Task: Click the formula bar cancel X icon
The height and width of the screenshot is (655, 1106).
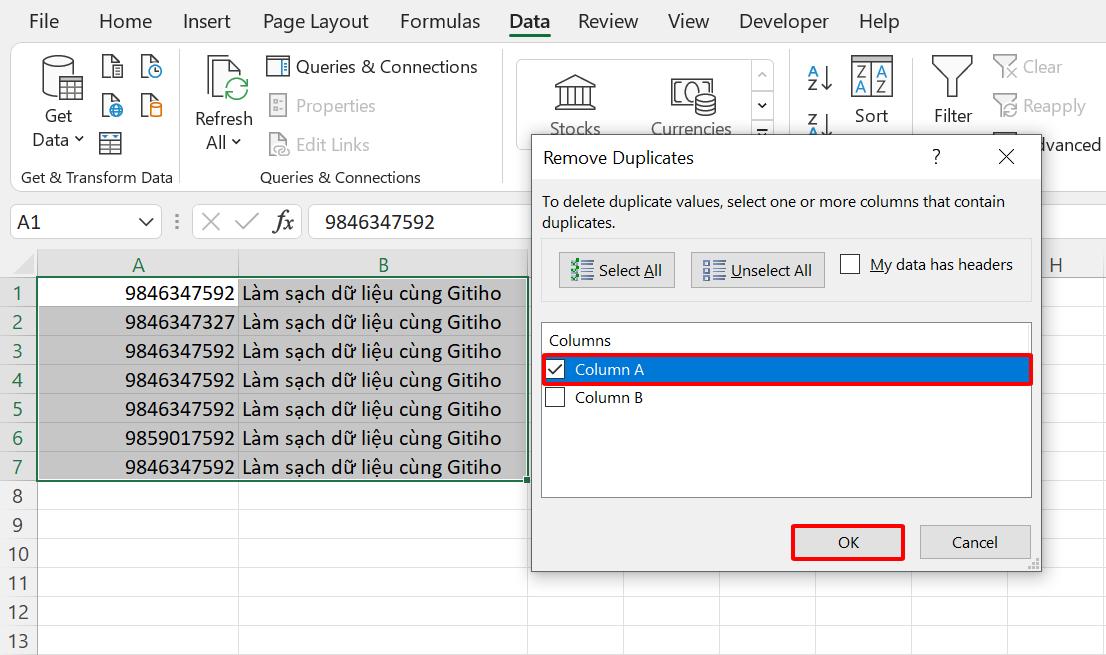Action: pos(210,222)
